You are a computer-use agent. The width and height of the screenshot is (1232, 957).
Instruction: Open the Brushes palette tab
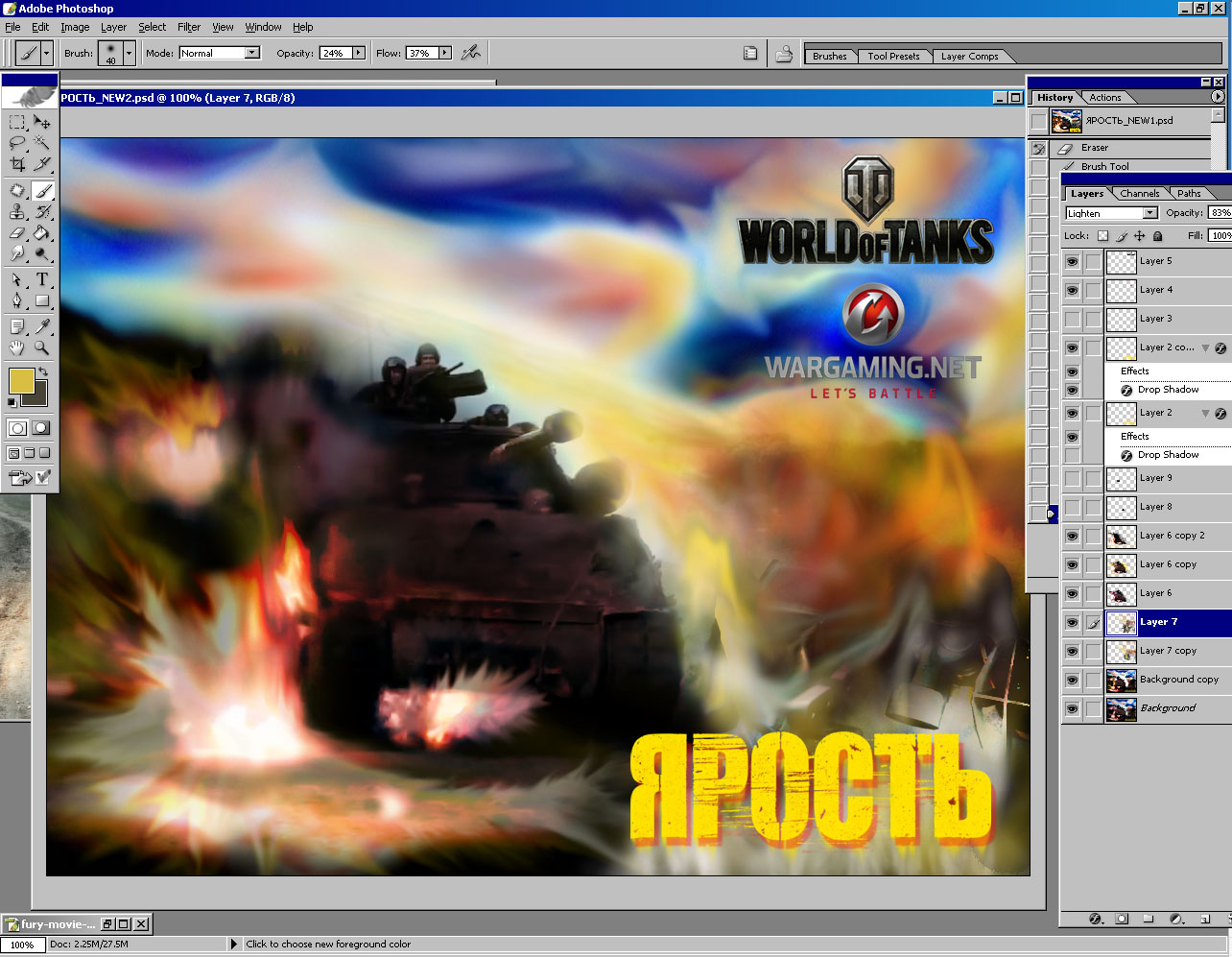pyautogui.click(x=829, y=56)
